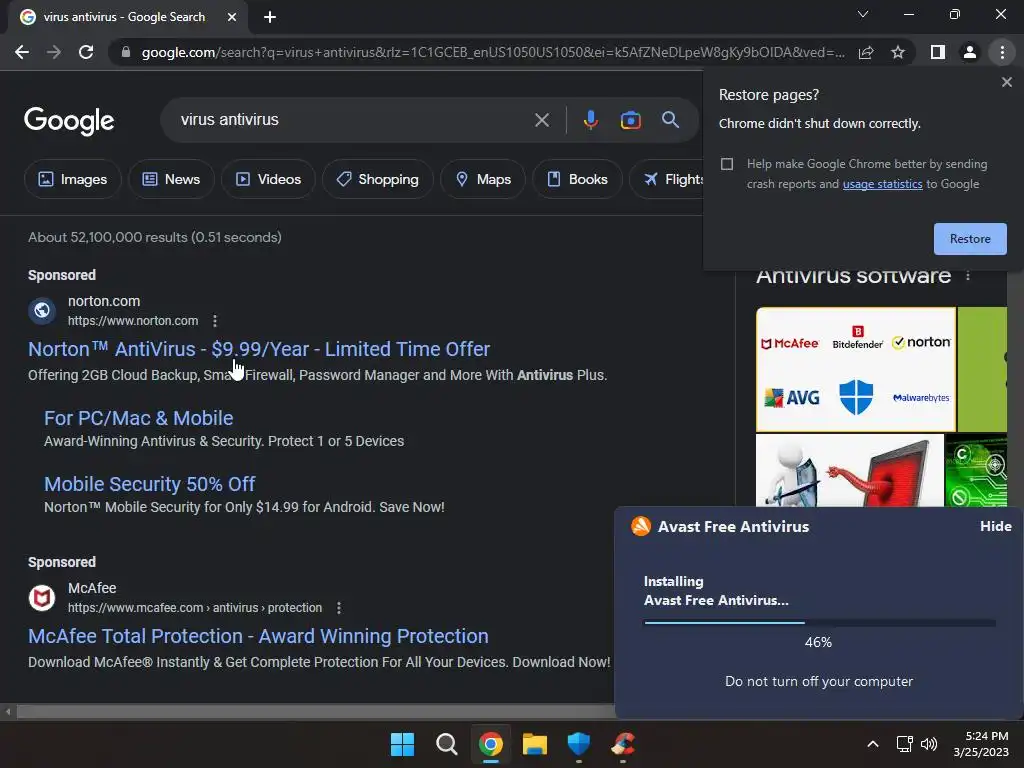The height and width of the screenshot is (768, 1024).
Task: Clear the search box text
Action: tap(541, 120)
